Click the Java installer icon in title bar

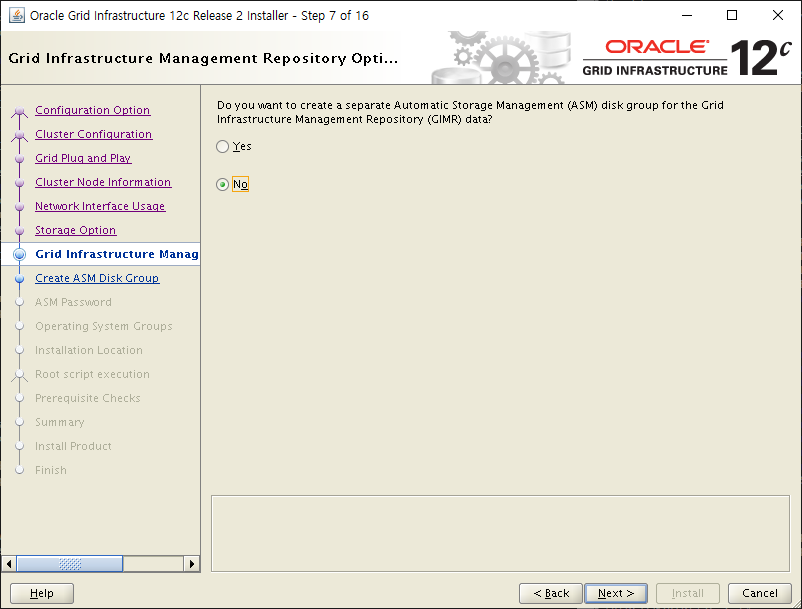pyautogui.click(x=16, y=15)
